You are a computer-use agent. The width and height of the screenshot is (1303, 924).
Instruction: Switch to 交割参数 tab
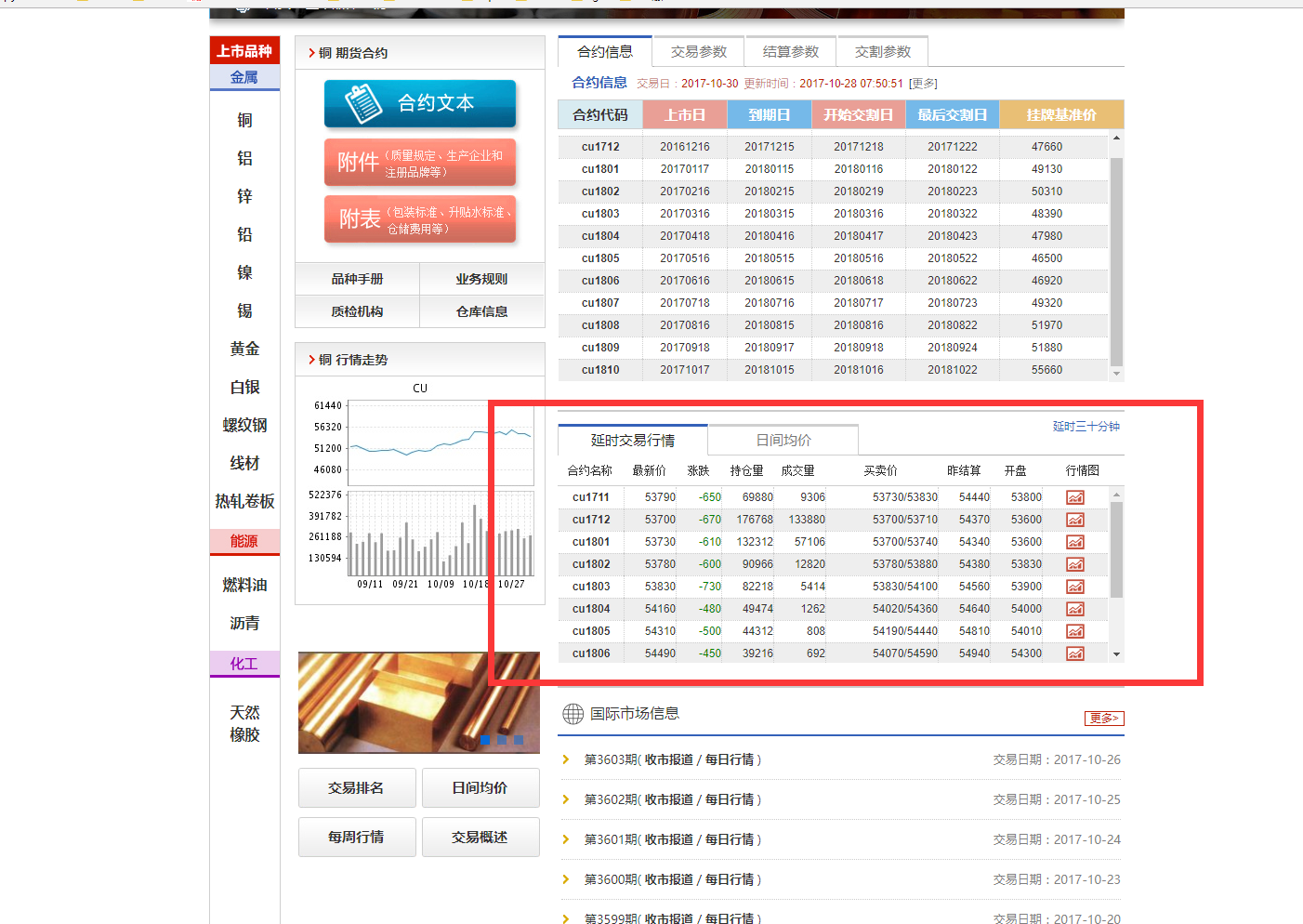pyautogui.click(x=883, y=52)
